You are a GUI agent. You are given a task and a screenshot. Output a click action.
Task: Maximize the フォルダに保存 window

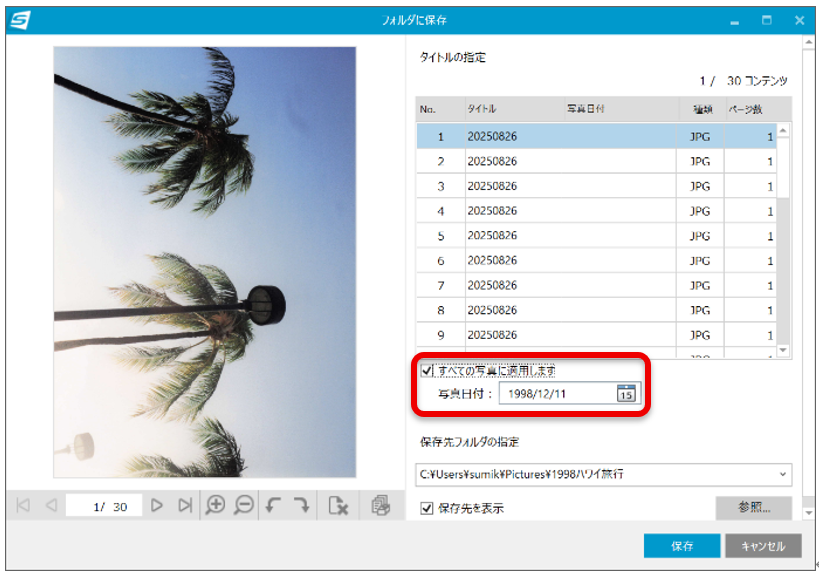[x=766, y=20]
